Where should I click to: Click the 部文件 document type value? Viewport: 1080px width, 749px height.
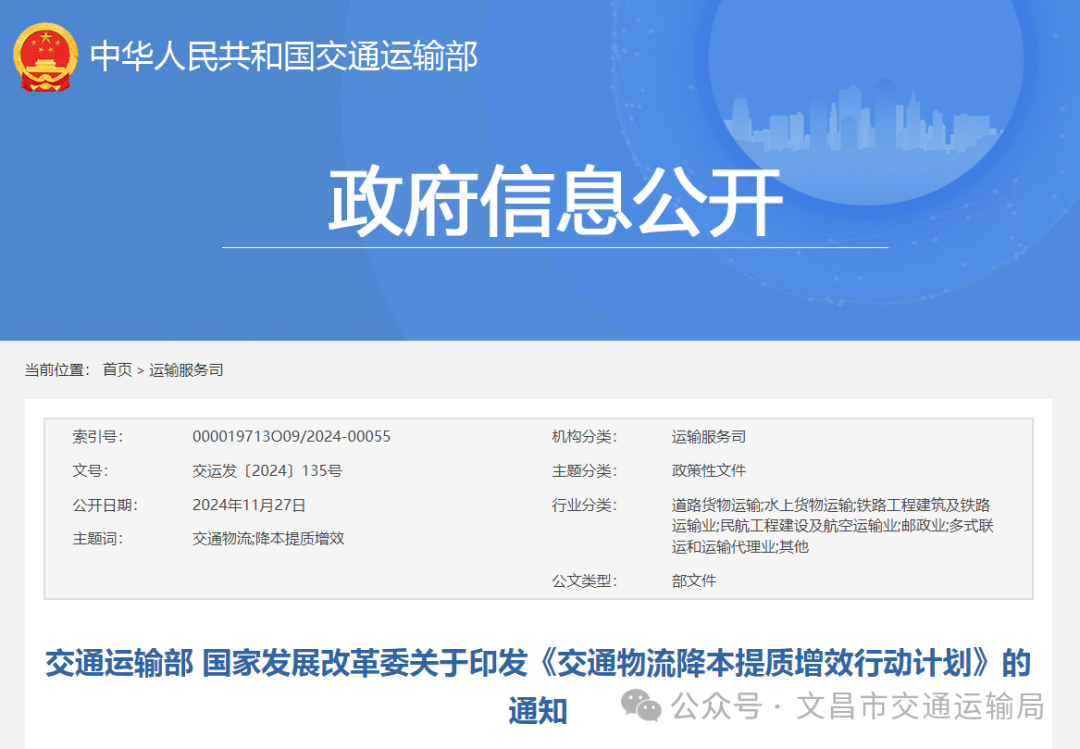pyautogui.click(x=694, y=581)
